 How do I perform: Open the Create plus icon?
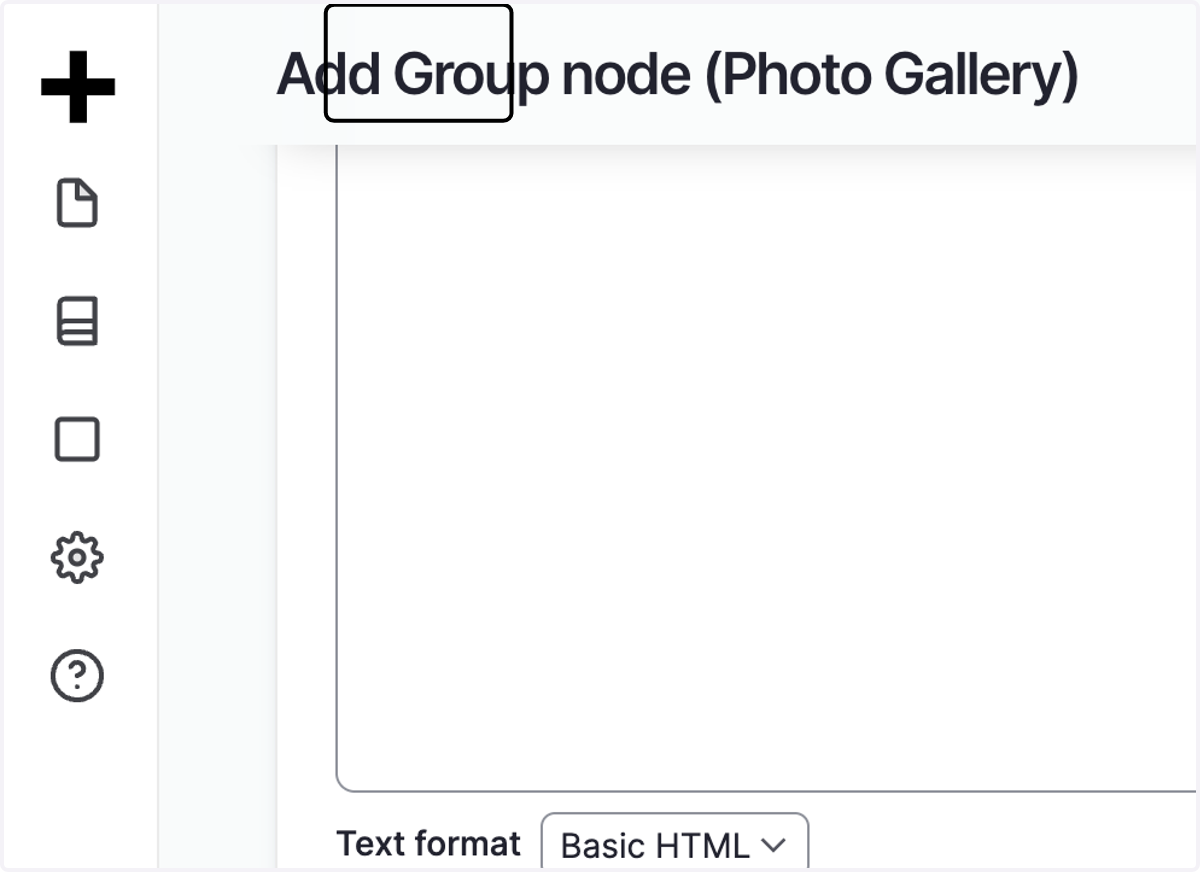click(x=78, y=86)
